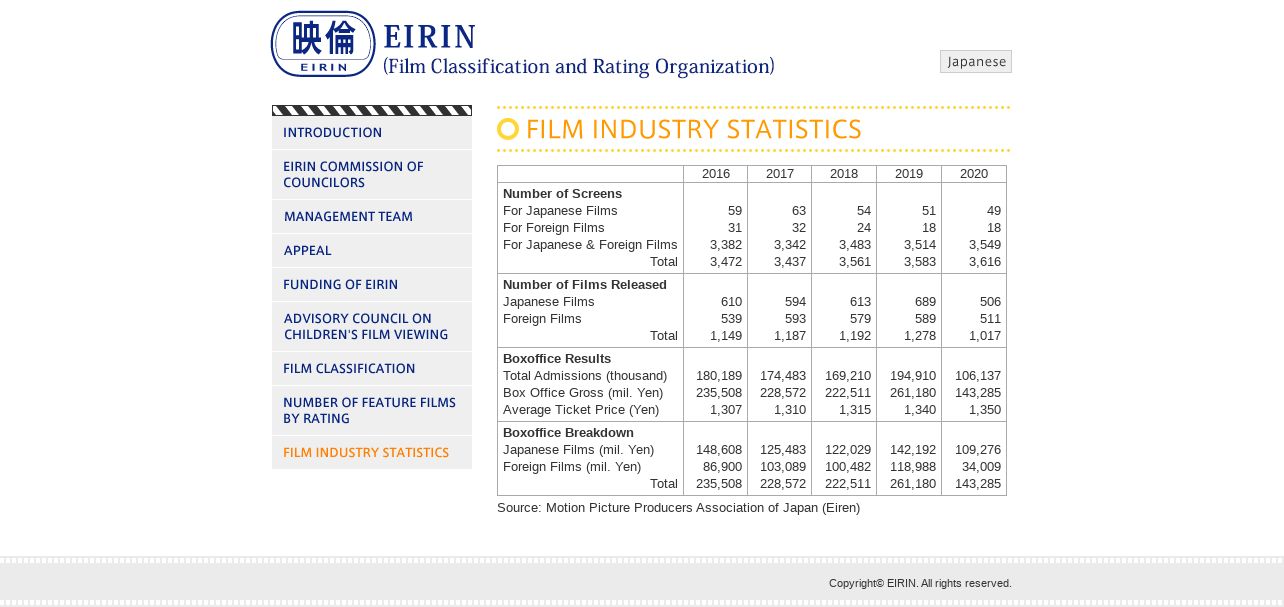Click the 2020 foreign films gross 34,009
Screen dimensions: 1284x607
(981, 467)
